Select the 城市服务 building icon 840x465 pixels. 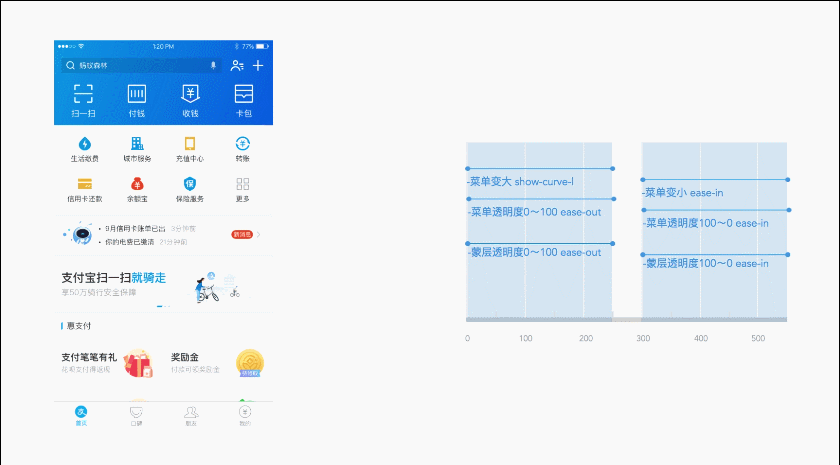[137, 144]
